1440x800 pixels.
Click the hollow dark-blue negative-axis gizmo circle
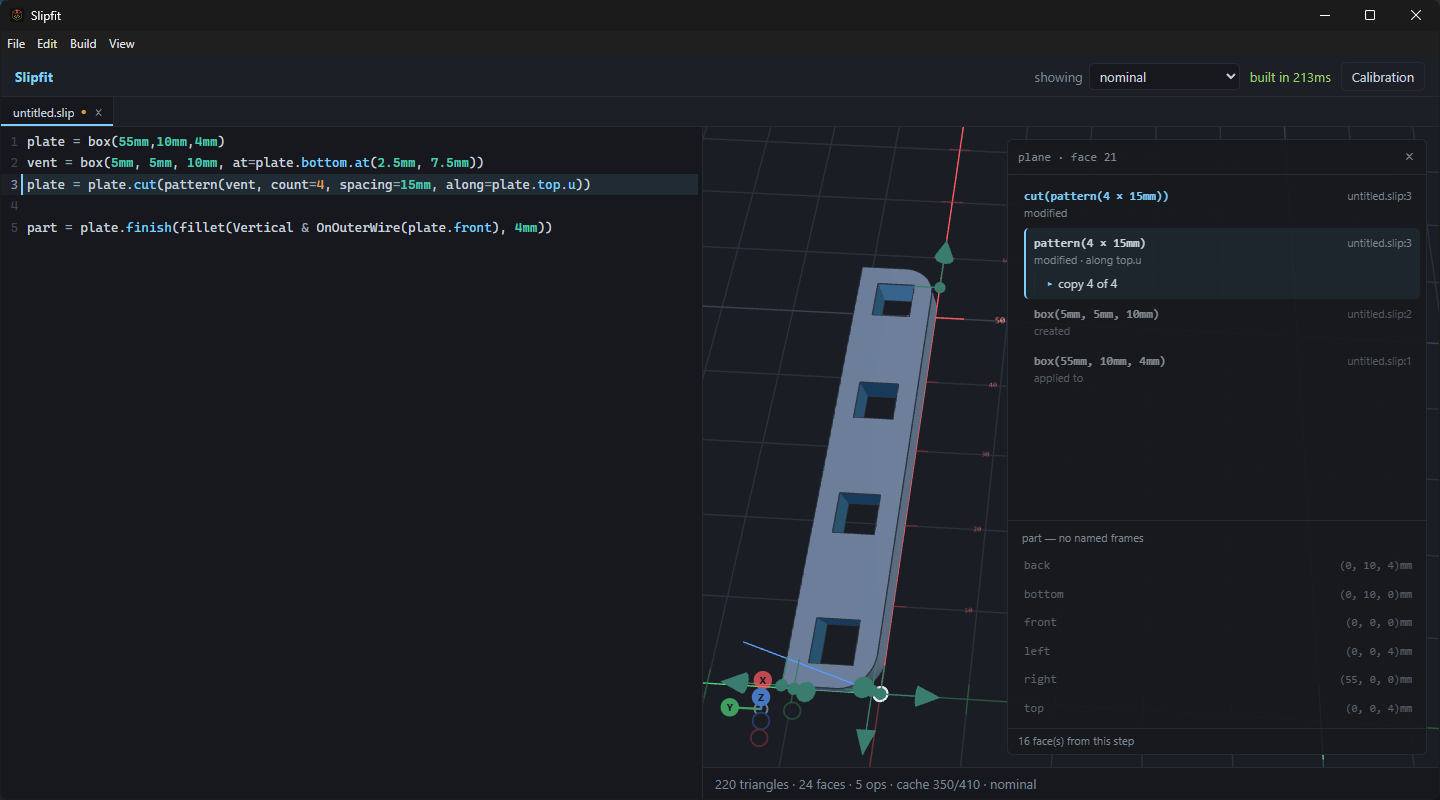pyautogui.click(x=761, y=720)
